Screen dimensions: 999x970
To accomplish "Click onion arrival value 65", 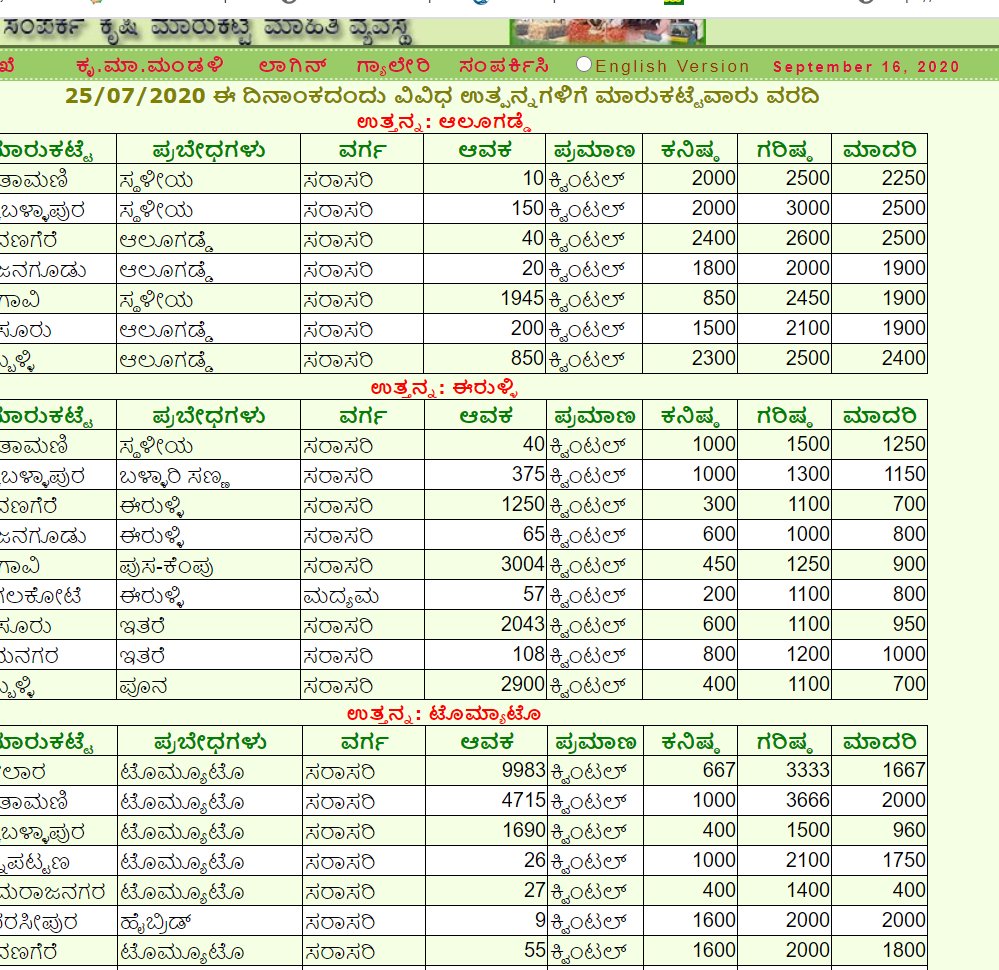I will [x=534, y=534].
